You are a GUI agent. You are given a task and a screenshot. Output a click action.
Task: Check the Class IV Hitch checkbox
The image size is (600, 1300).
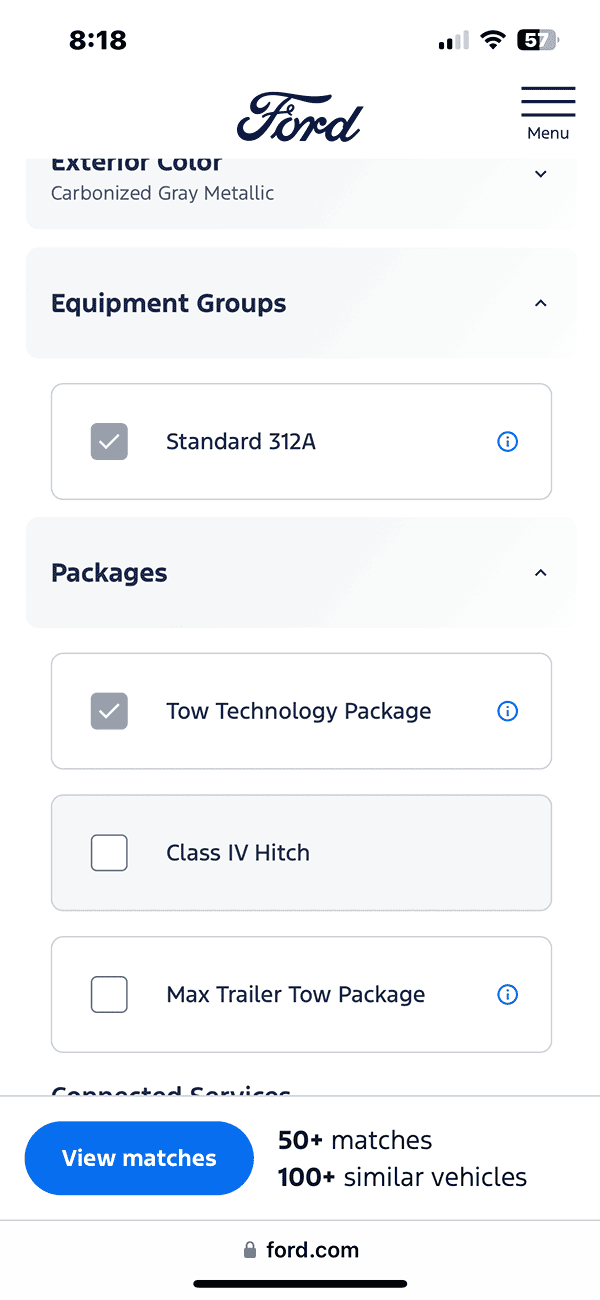[x=109, y=853]
